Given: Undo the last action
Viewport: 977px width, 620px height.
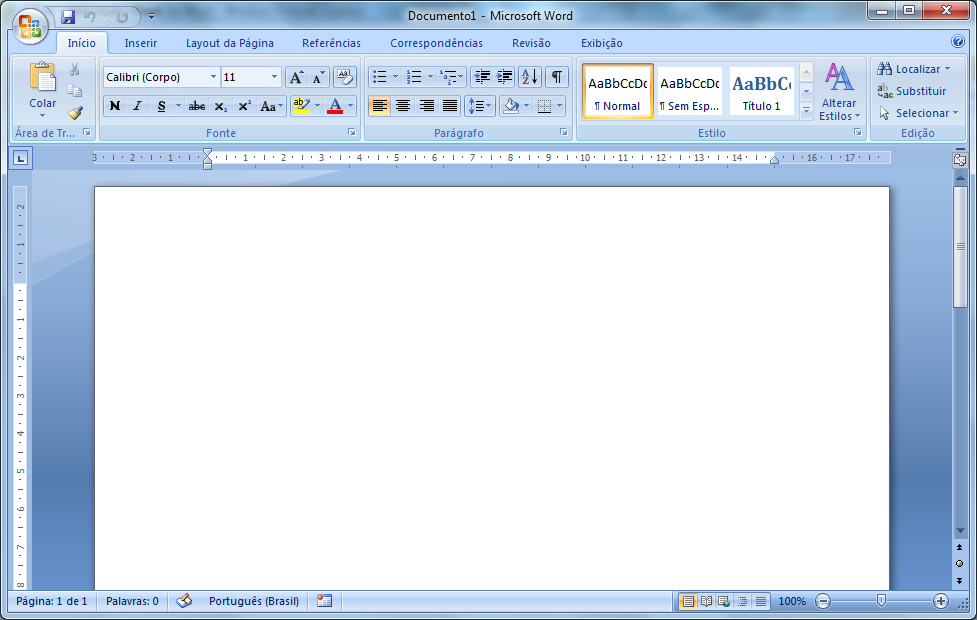Looking at the screenshot, I should (x=90, y=17).
